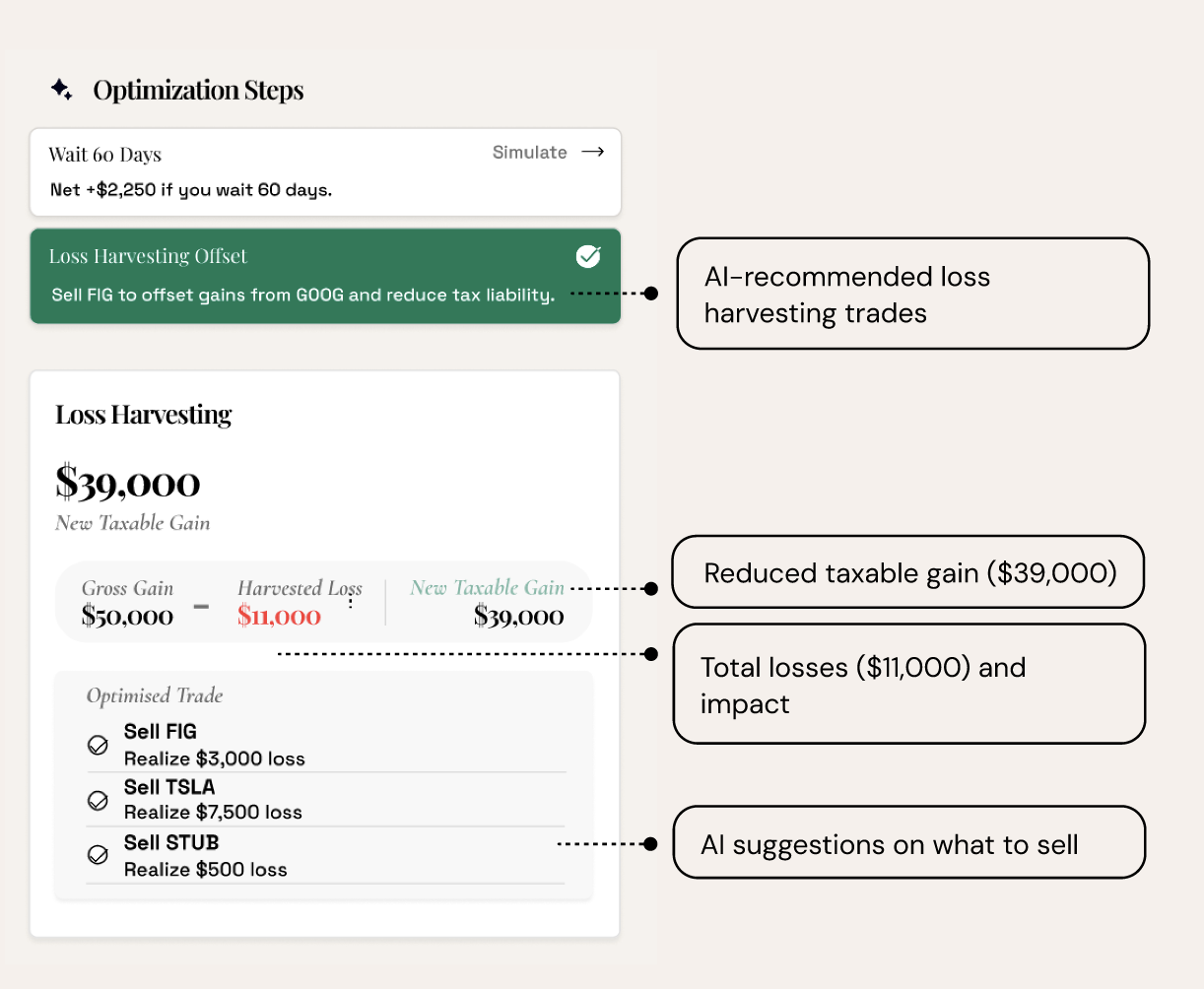This screenshot has height=989, width=1204.
Task: Click the Optimised Trade heading
Action: 155,695
